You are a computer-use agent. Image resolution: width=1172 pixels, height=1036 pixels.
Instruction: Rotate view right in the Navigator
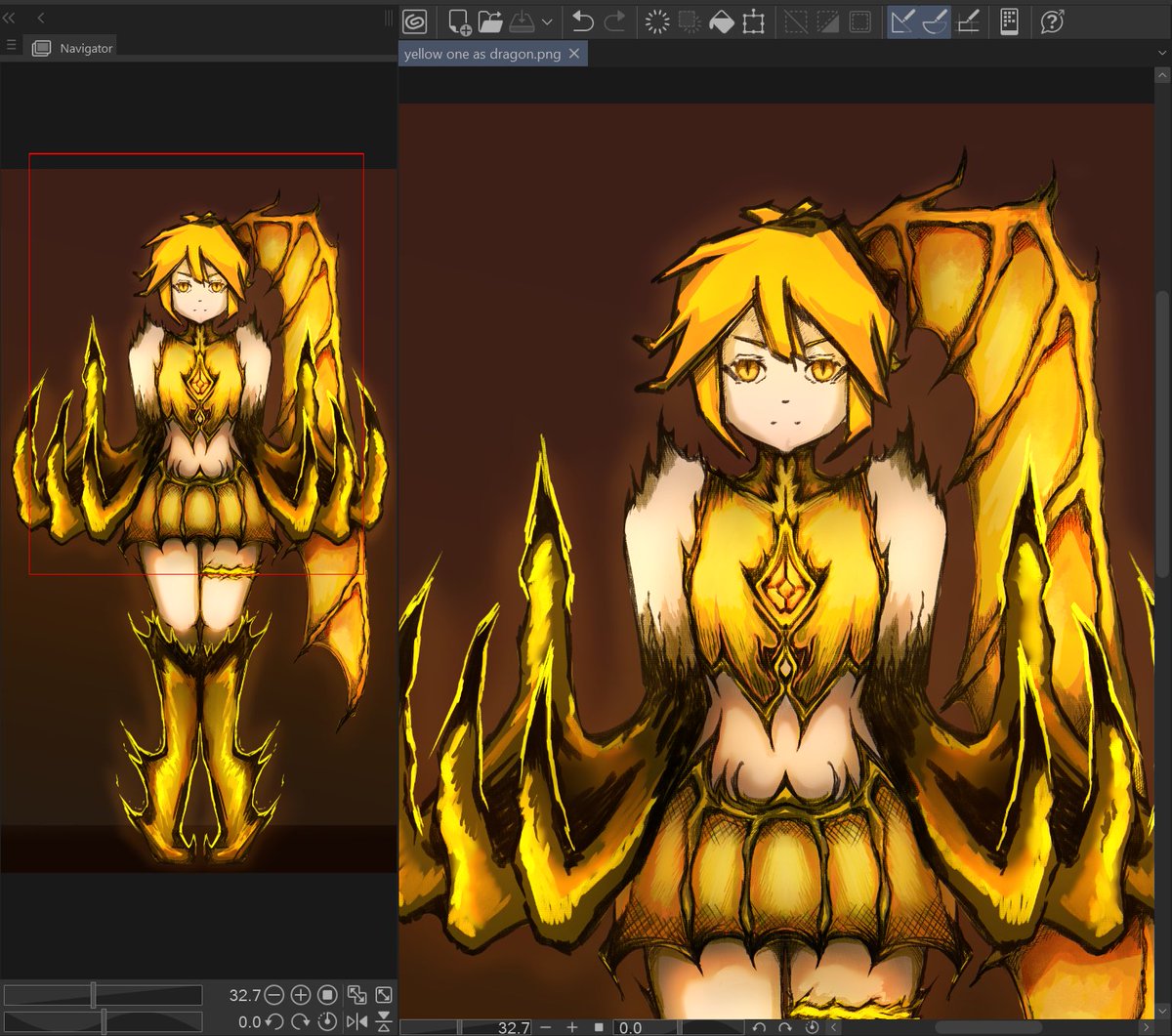point(301,1021)
